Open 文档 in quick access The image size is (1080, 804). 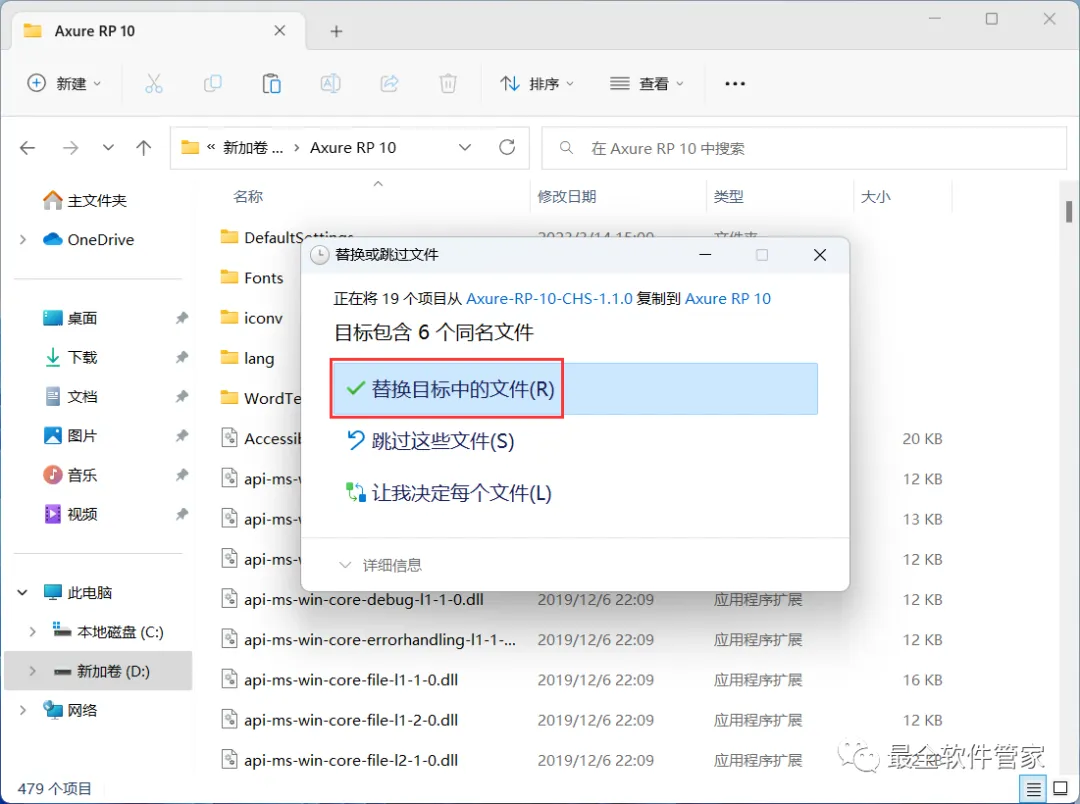pyautogui.click(x=82, y=397)
